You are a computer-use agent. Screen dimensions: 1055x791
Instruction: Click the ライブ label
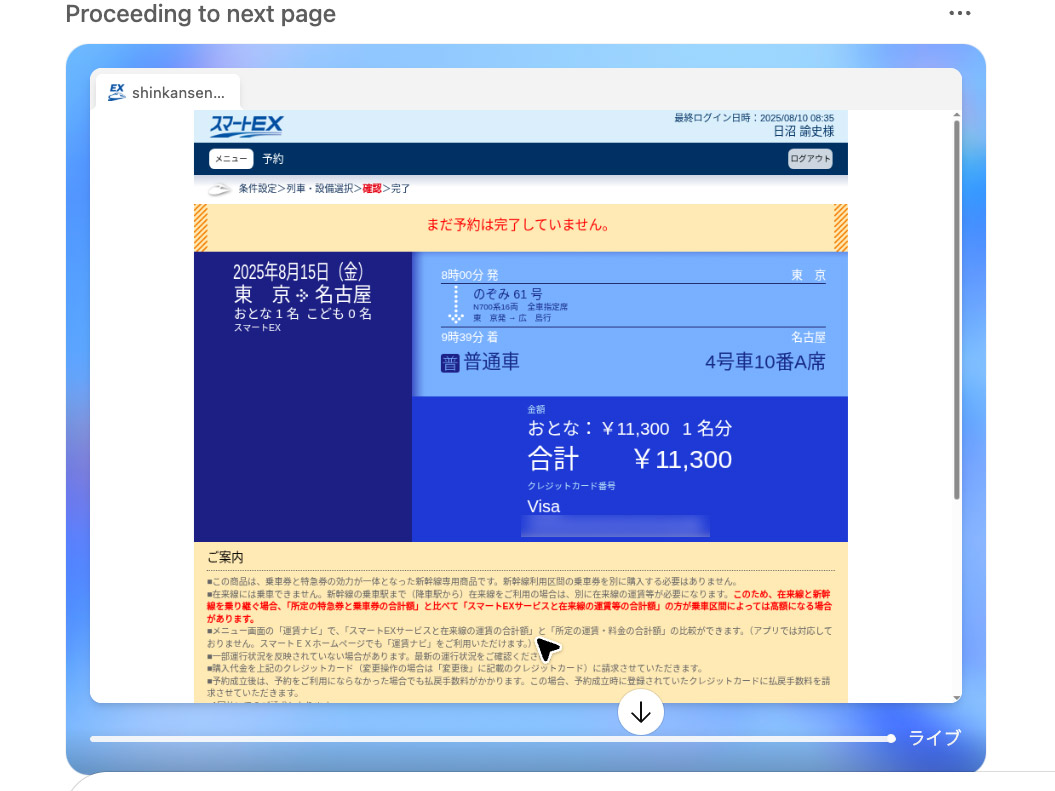[x=935, y=738]
